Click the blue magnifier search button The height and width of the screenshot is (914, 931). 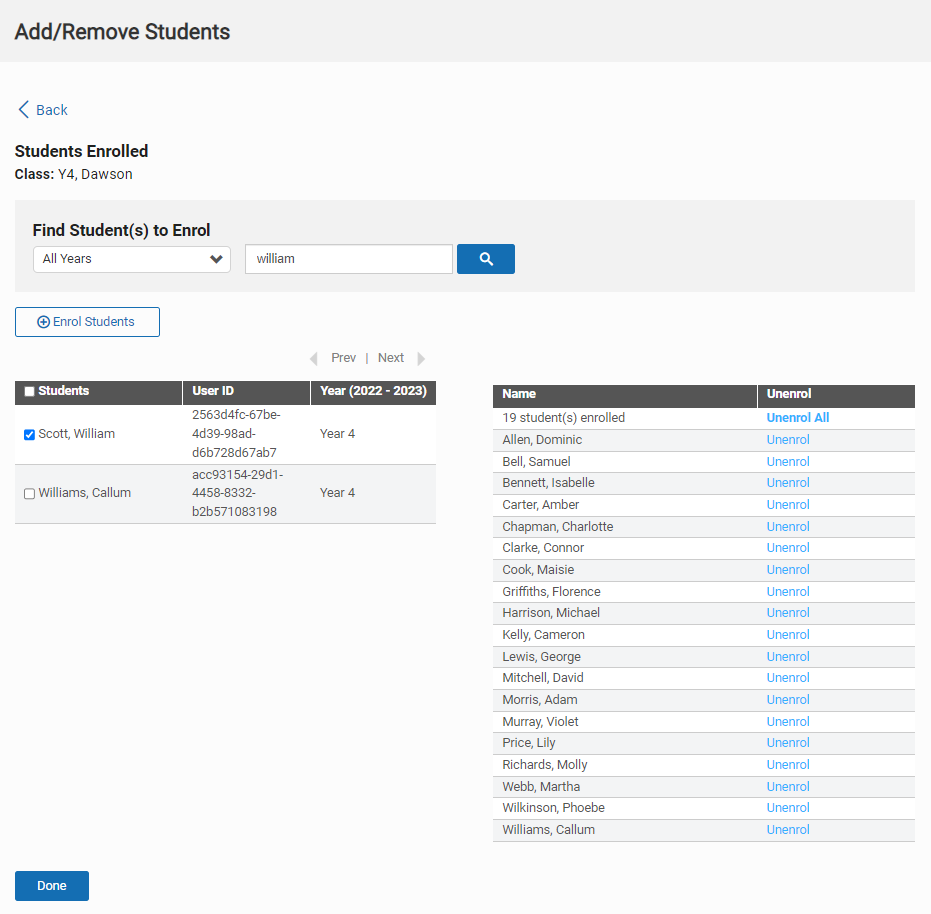coord(485,259)
